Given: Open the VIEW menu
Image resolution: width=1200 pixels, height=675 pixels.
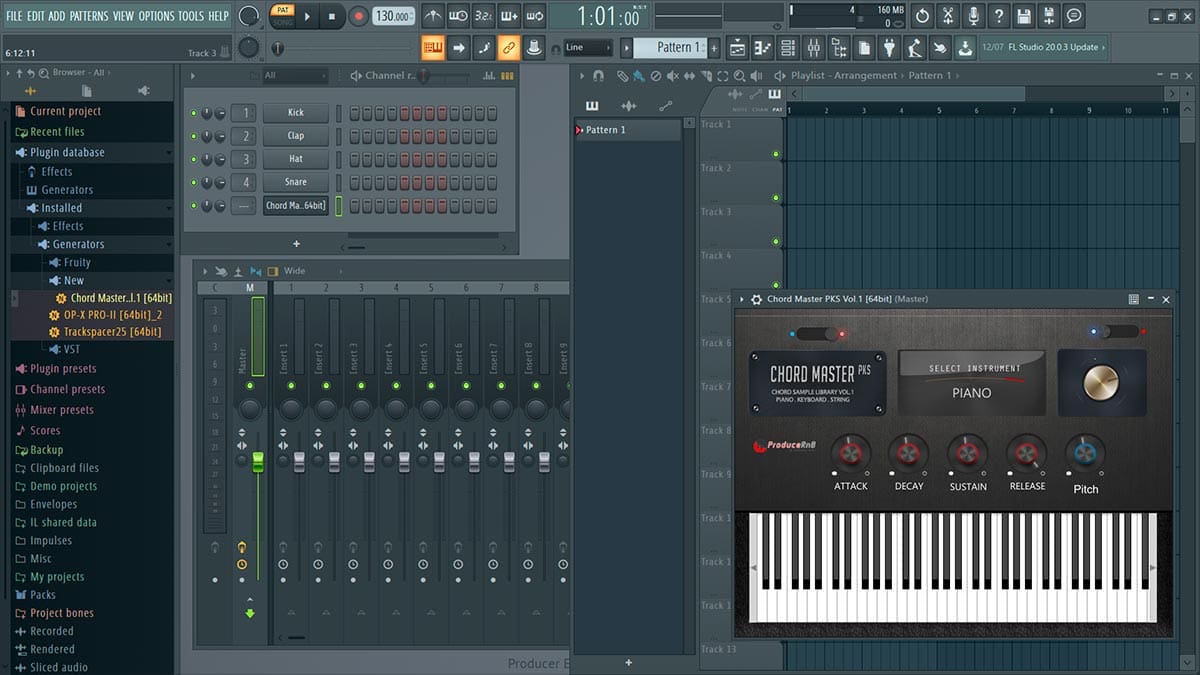Looking at the screenshot, I should [x=123, y=16].
